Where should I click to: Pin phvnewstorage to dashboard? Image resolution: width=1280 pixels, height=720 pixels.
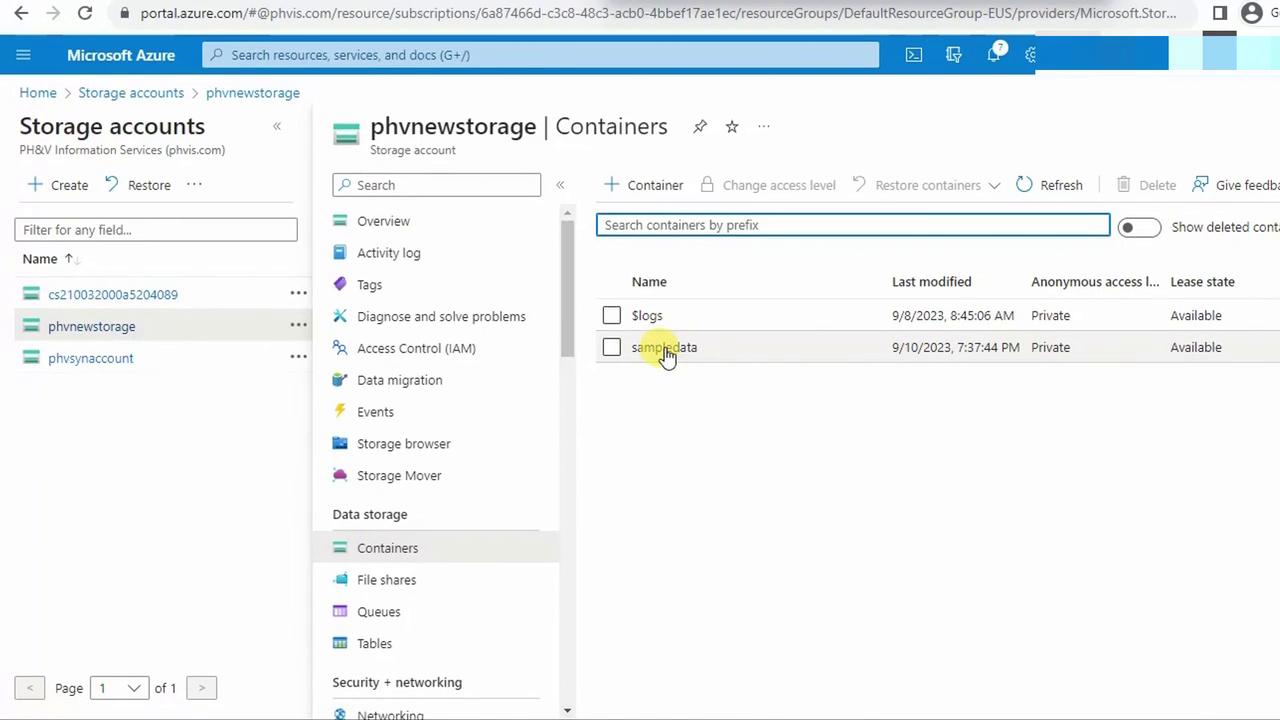click(700, 127)
